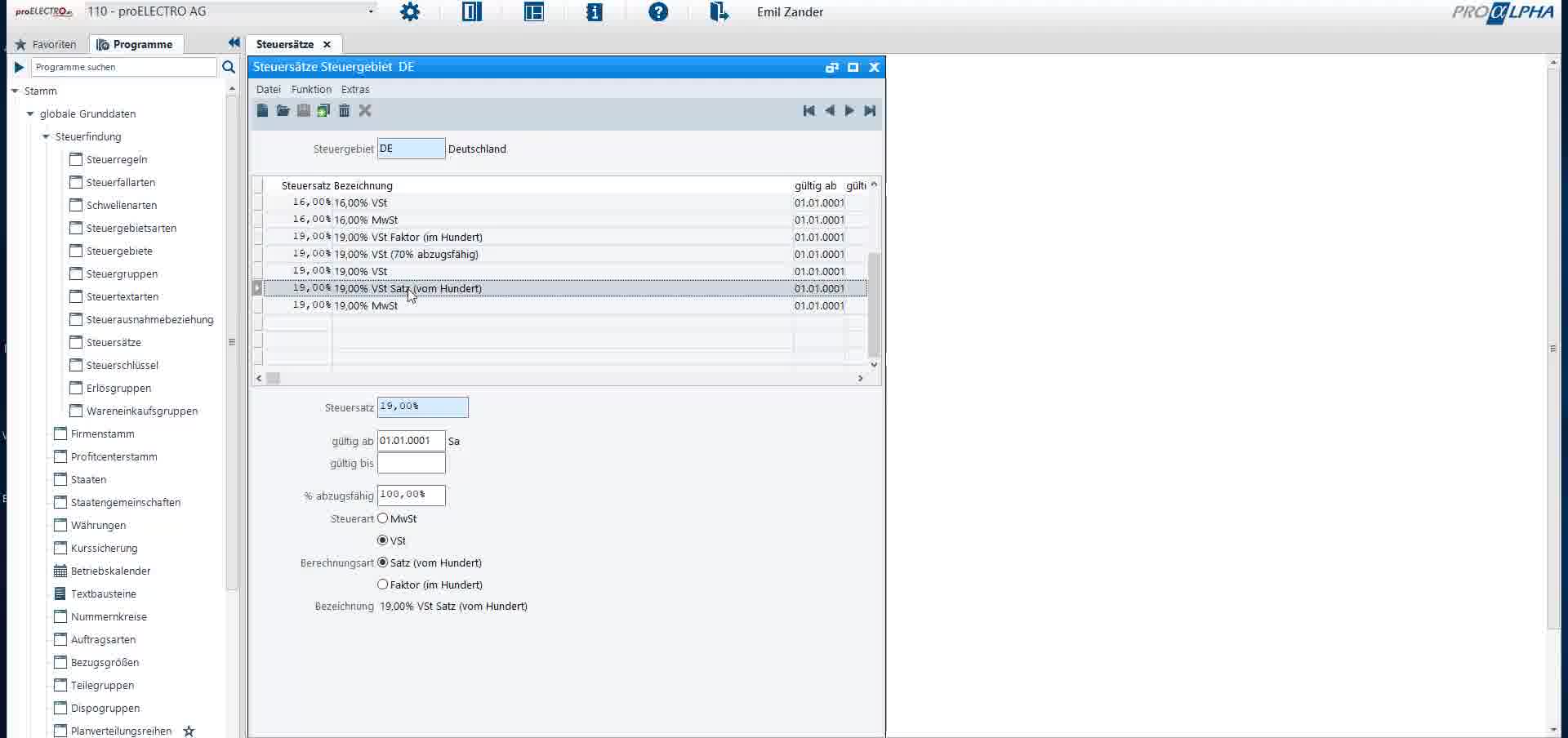Open the help question mark icon

tap(658, 12)
